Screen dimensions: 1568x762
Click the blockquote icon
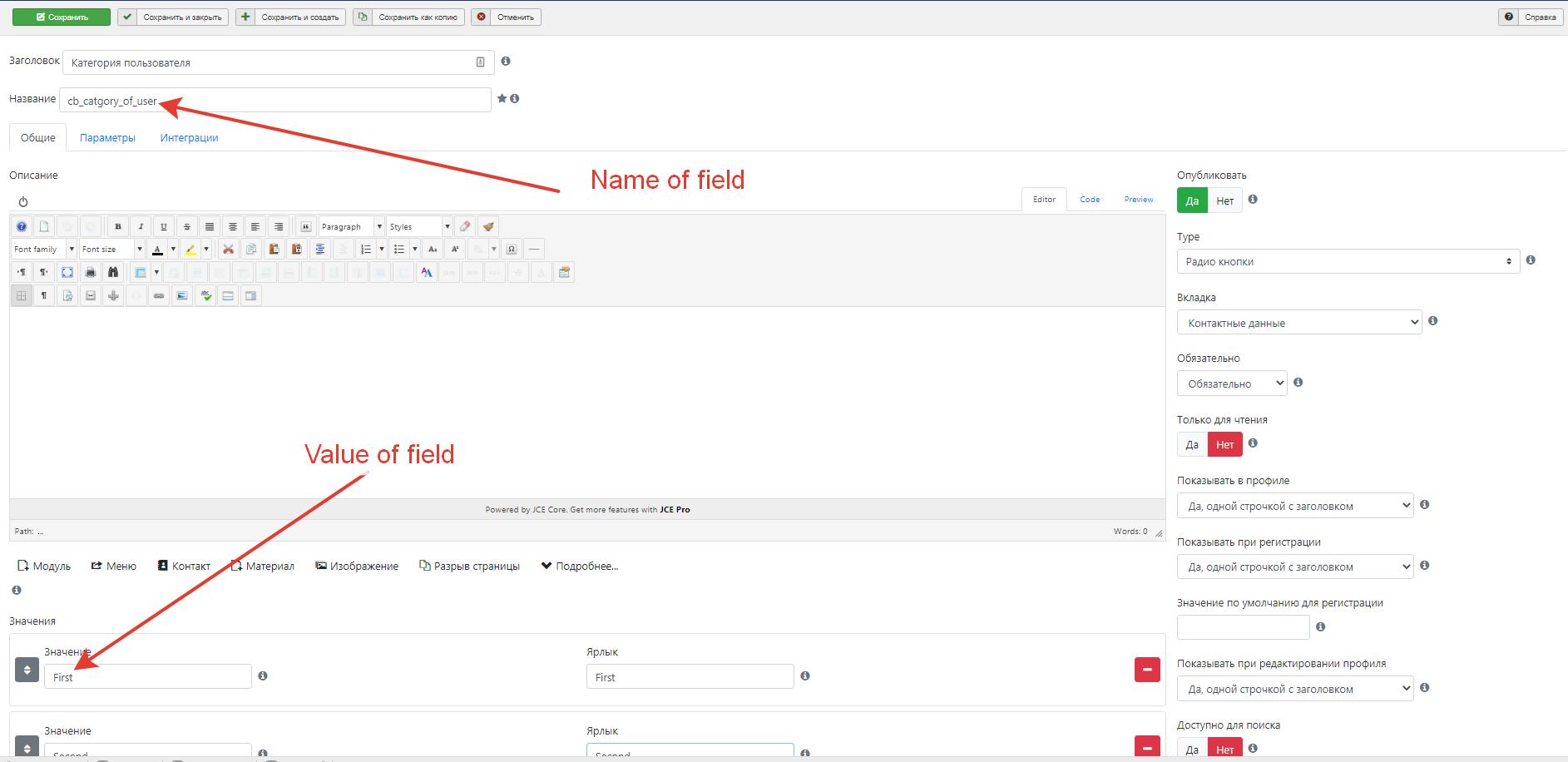pyautogui.click(x=306, y=226)
